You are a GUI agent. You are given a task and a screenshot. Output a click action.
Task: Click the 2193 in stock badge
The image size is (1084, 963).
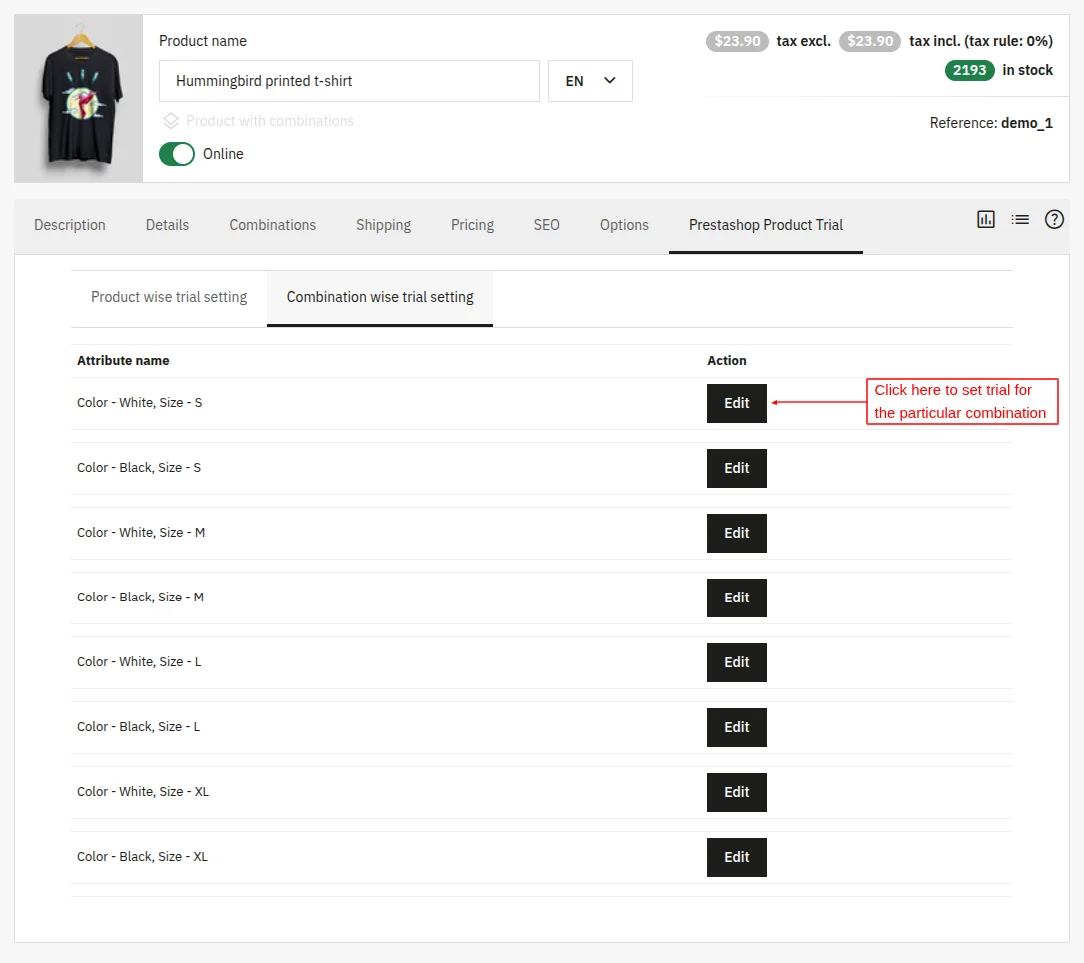[969, 70]
